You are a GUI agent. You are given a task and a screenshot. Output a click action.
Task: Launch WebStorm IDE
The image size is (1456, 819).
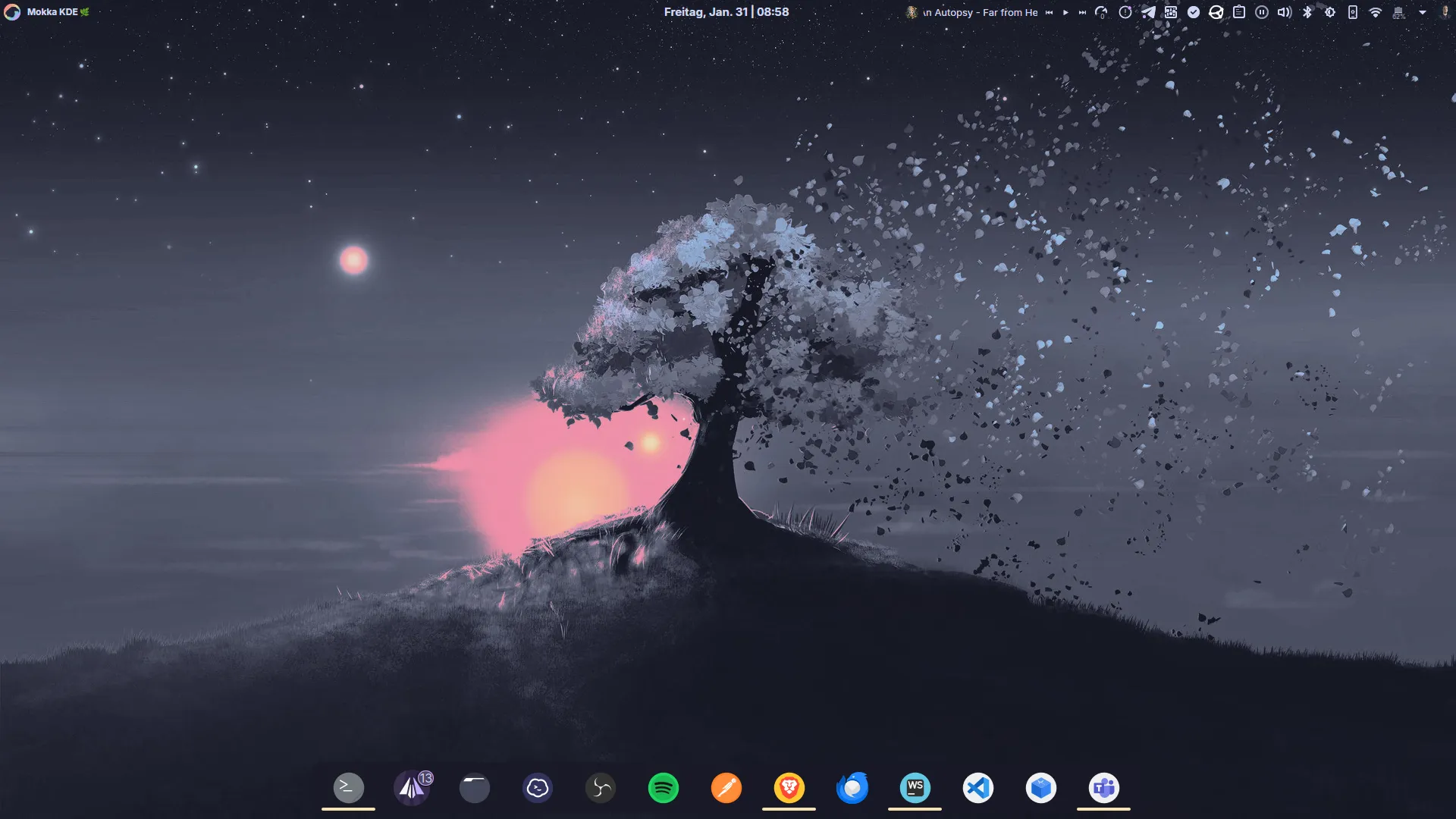915,788
